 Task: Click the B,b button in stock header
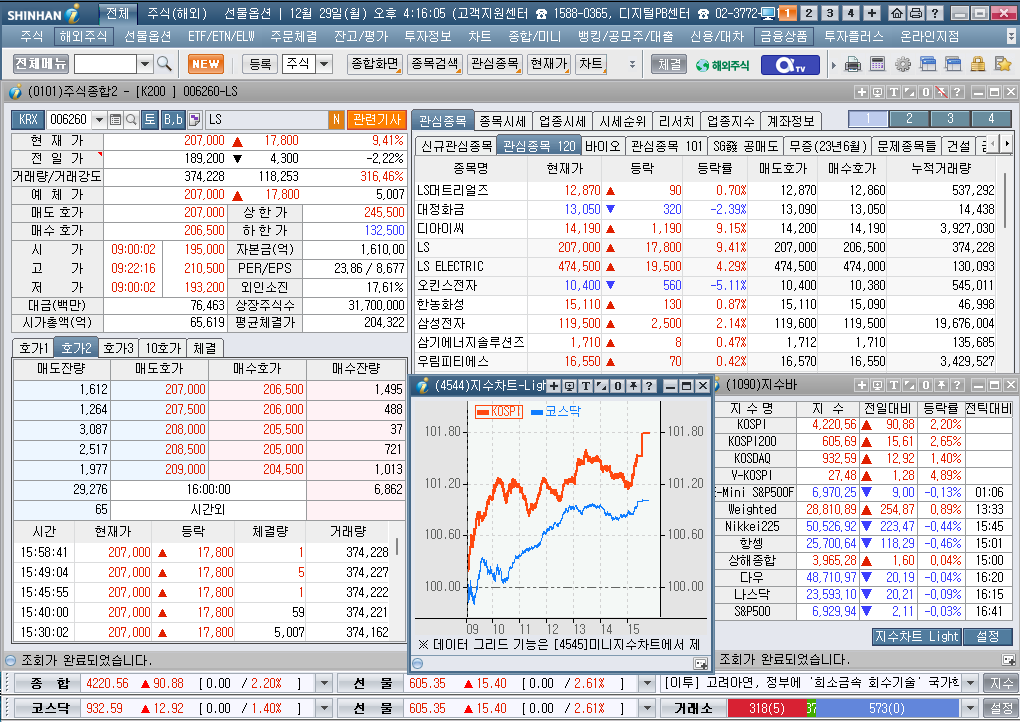[x=173, y=120]
